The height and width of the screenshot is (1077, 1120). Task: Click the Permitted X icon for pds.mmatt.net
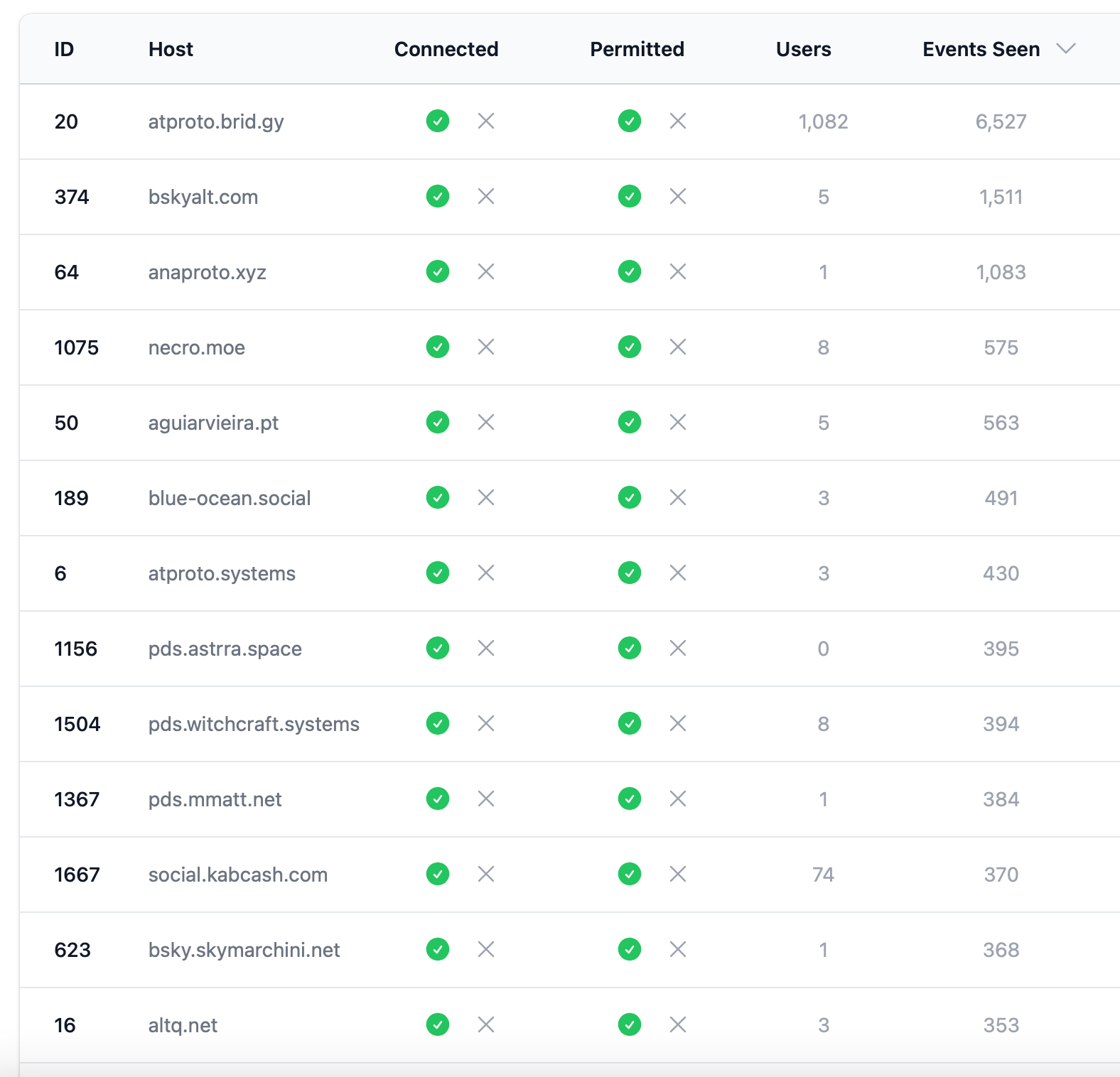[678, 799]
